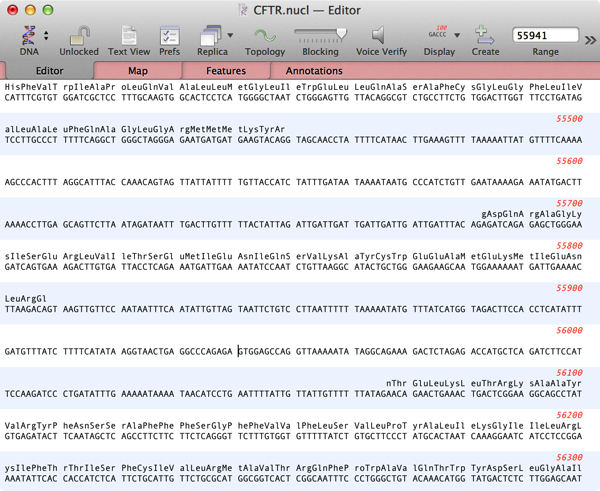600x491 pixels.
Task: Click the Display GACCC icon
Action: (439, 35)
